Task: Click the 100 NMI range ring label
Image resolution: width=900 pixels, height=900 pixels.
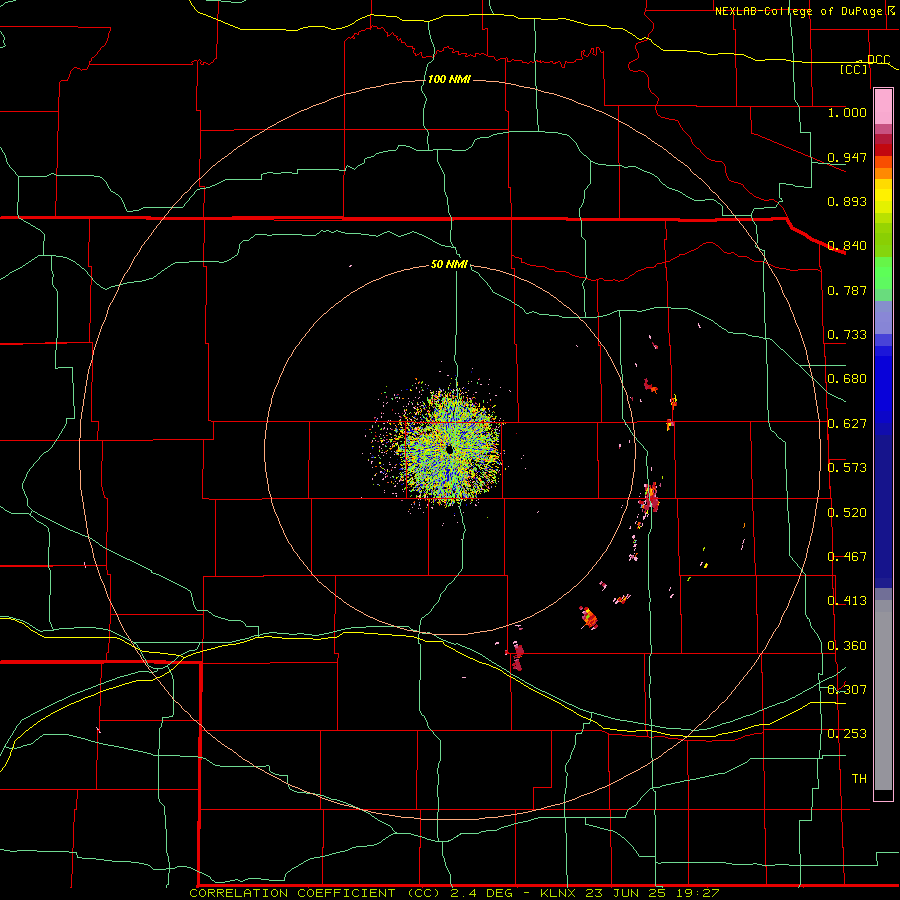Action: point(449,79)
